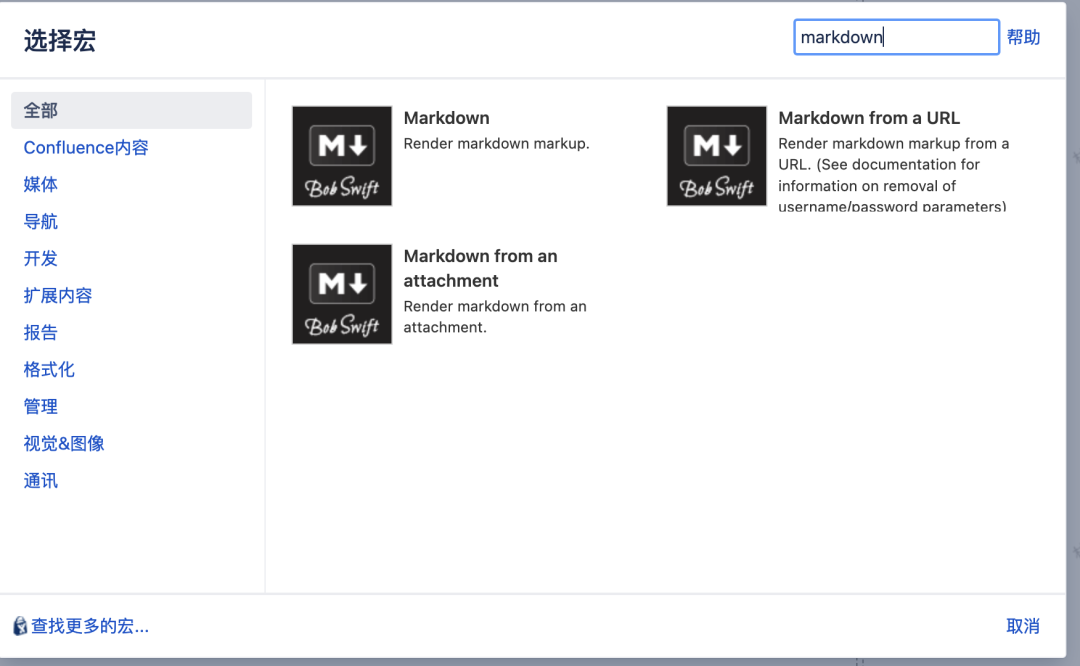Select the 开发 category
Image resolution: width=1080 pixels, height=666 pixels.
(x=41, y=258)
